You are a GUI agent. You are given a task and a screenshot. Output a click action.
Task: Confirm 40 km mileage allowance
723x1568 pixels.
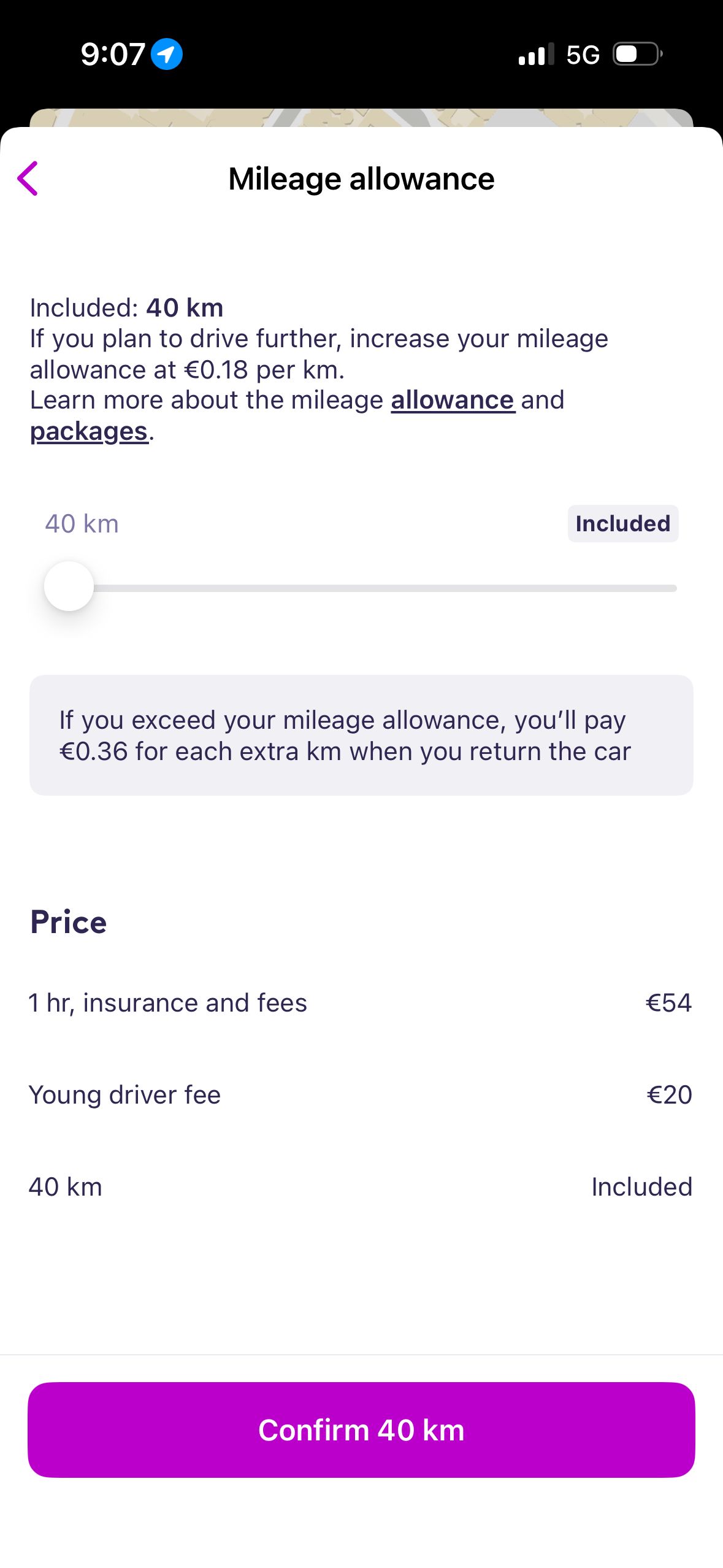[x=361, y=1429]
